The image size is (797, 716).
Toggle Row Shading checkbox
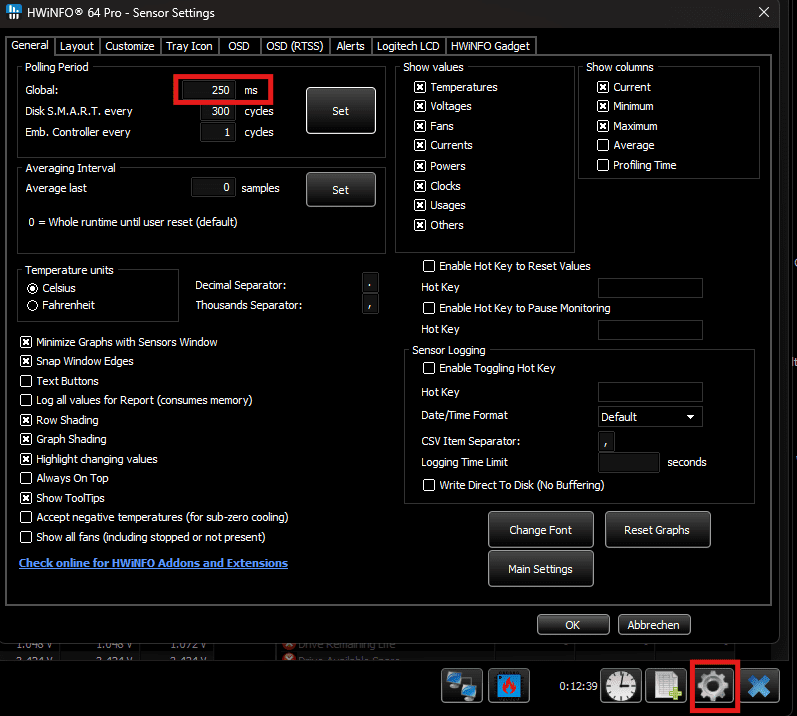click(x=26, y=420)
